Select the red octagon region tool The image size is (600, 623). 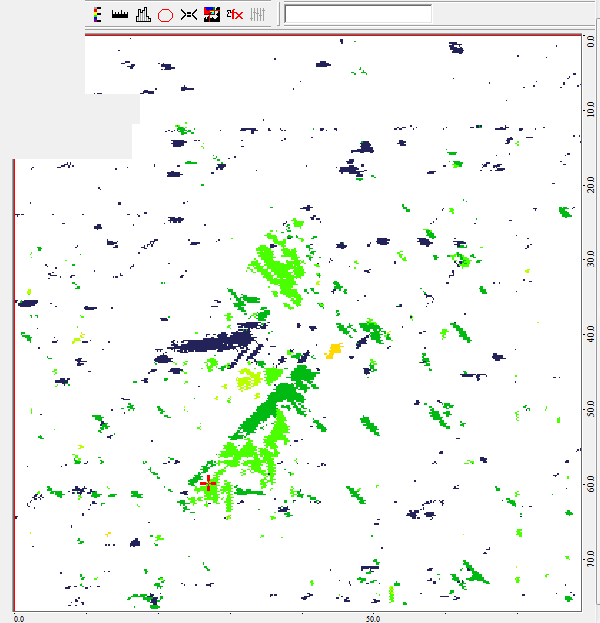click(165, 14)
